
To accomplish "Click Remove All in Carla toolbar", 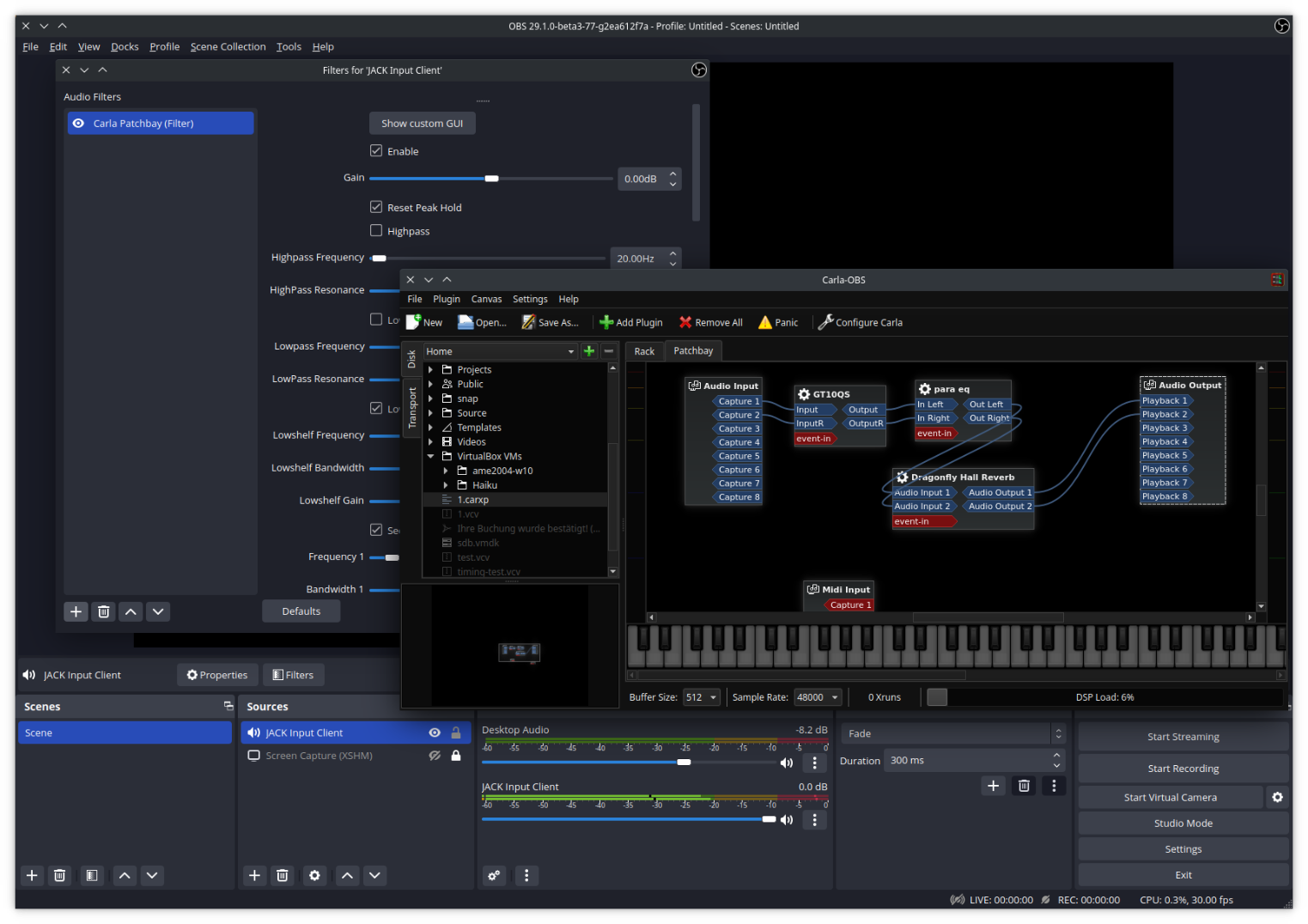I will point(711,322).
